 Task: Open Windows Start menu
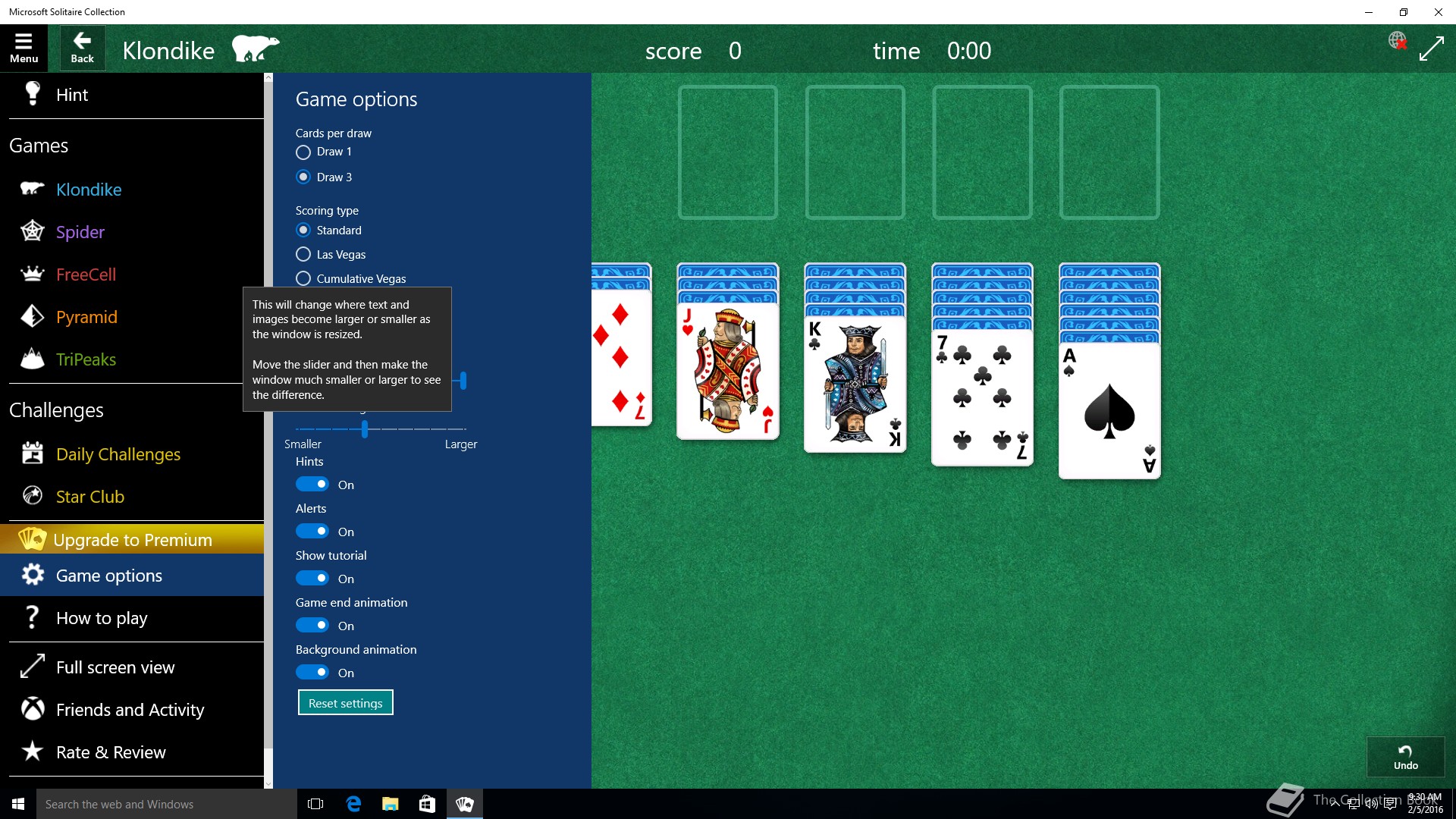click(x=18, y=804)
